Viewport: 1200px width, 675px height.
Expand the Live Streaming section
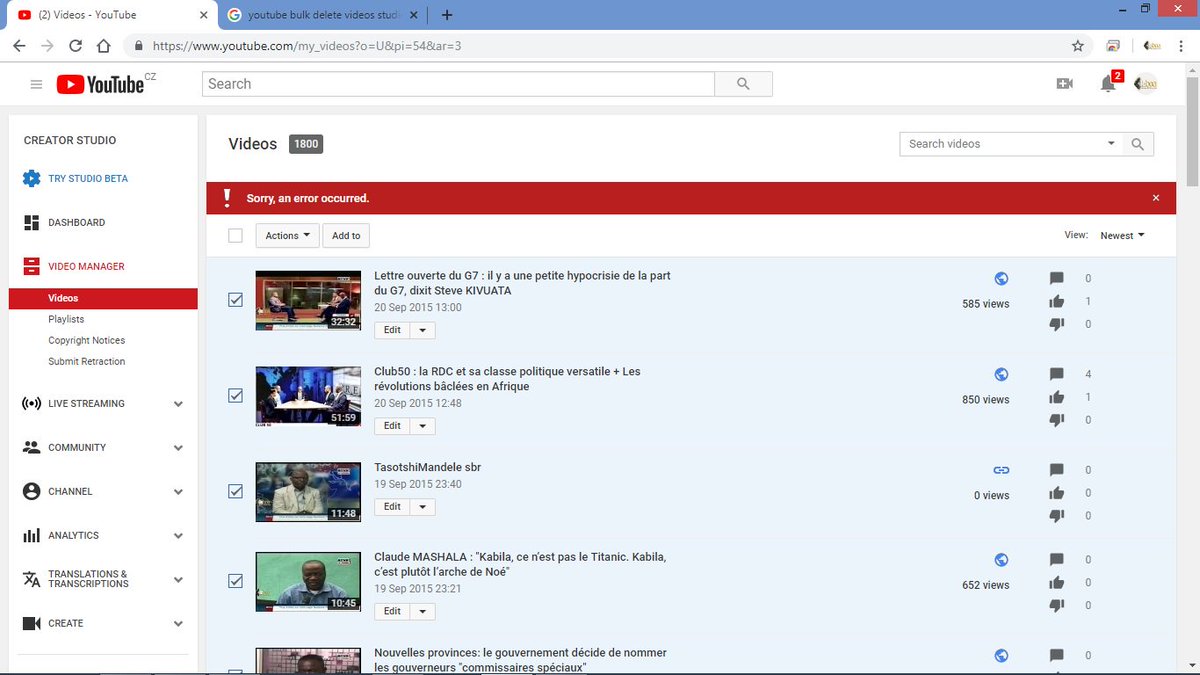pyautogui.click(x=178, y=404)
